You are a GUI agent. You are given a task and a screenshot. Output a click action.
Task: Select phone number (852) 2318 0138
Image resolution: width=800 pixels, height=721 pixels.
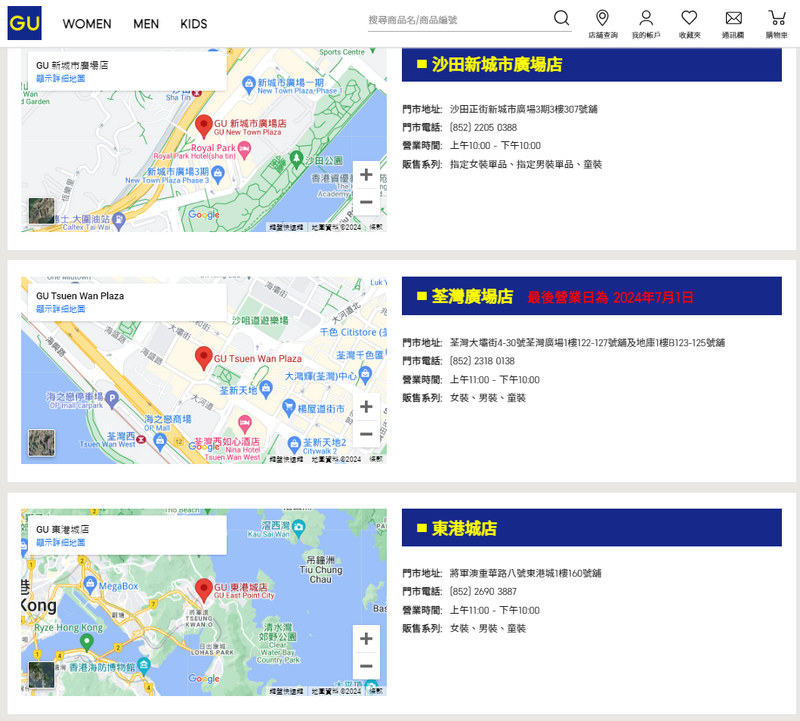[482, 361]
